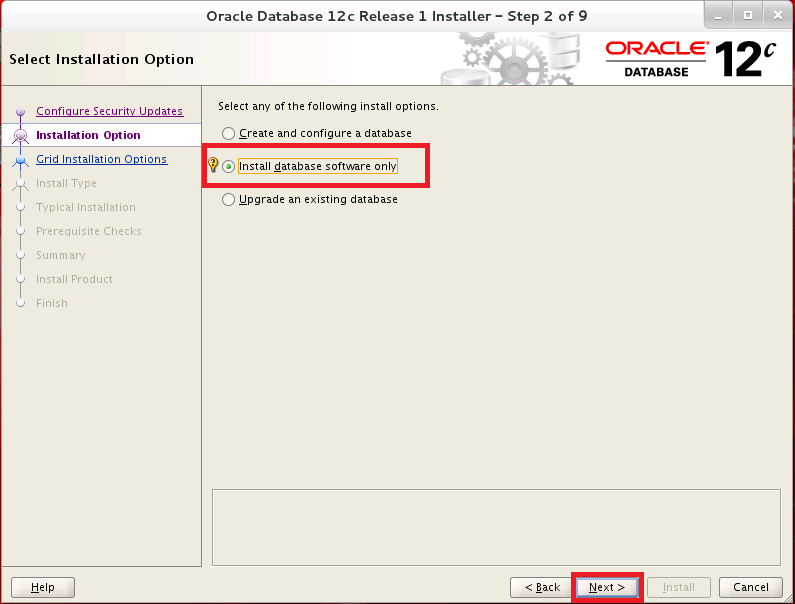Click the Install Type step label
Screen dimensions: 795x604
click(x=66, y=183)
